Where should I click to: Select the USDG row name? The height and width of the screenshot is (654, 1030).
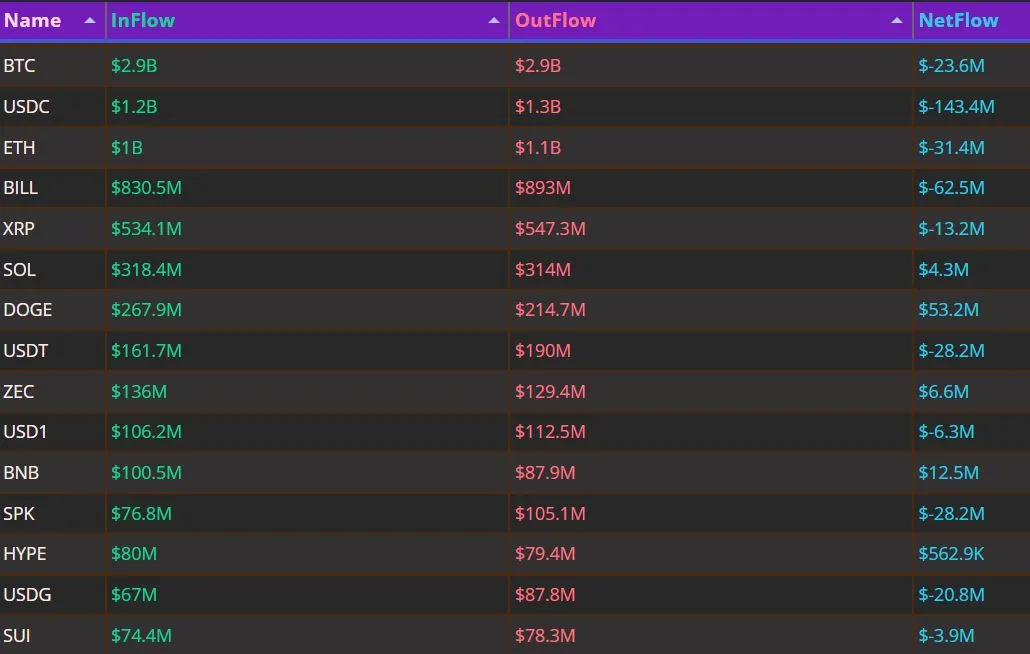[x=27, y=594]
